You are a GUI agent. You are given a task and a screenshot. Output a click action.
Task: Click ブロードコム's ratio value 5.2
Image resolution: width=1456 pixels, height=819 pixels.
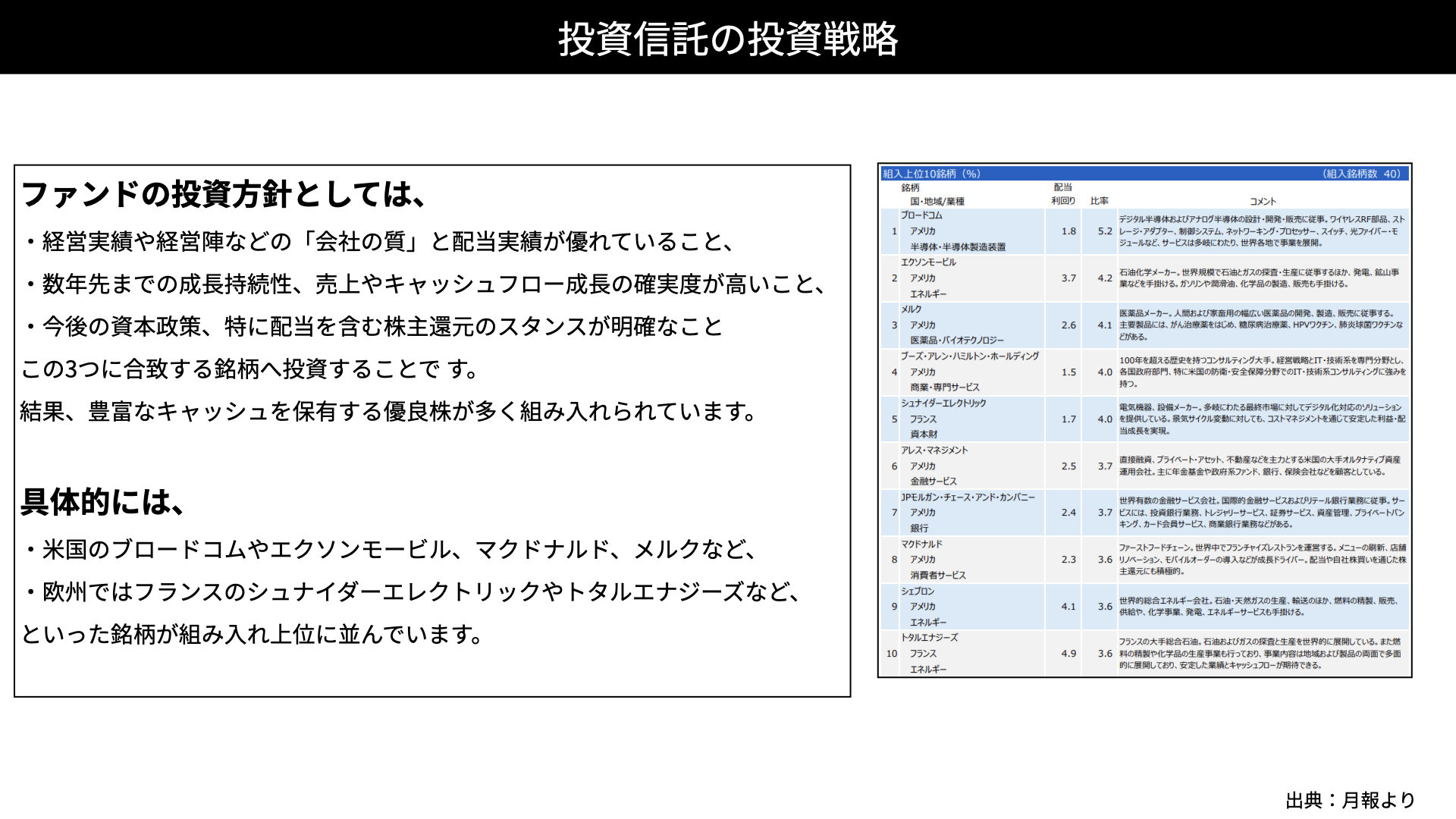click(1105, 231)
